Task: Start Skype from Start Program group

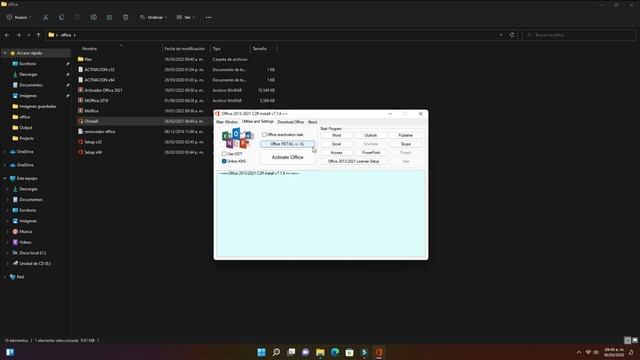Action: pyautogui.click(x=406, y=144)
